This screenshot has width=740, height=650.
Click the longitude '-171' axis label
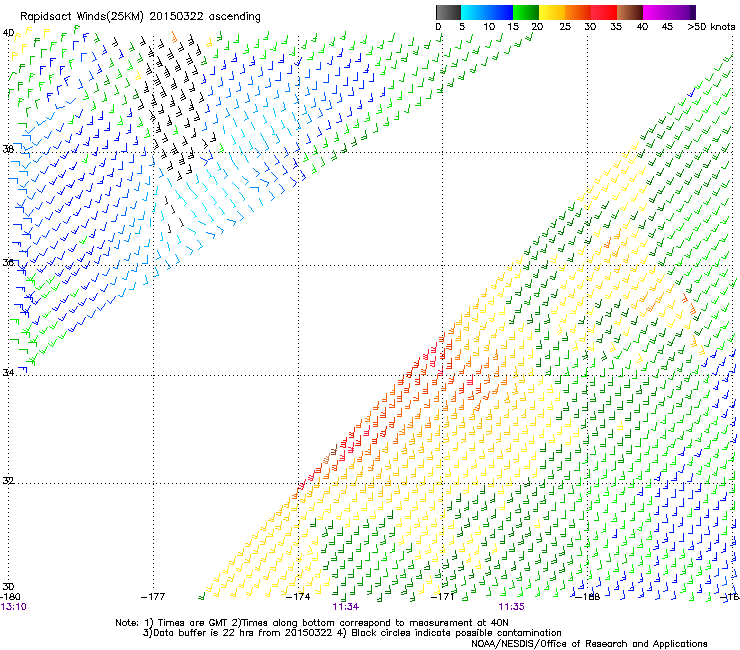tap(442, 597)
